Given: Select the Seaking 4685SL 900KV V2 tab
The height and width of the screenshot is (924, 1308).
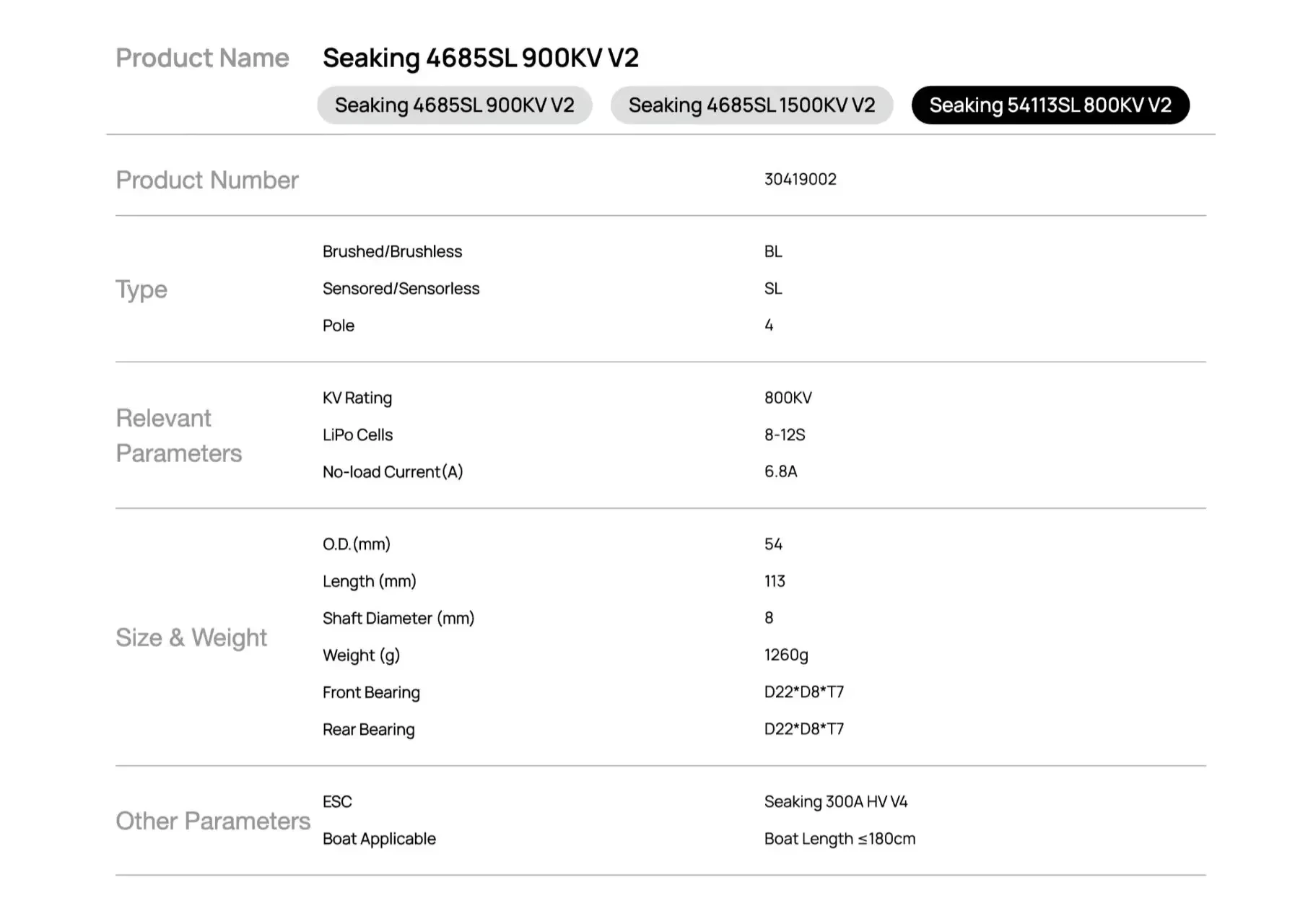Looking at the screenshot, I should point(454,105).
